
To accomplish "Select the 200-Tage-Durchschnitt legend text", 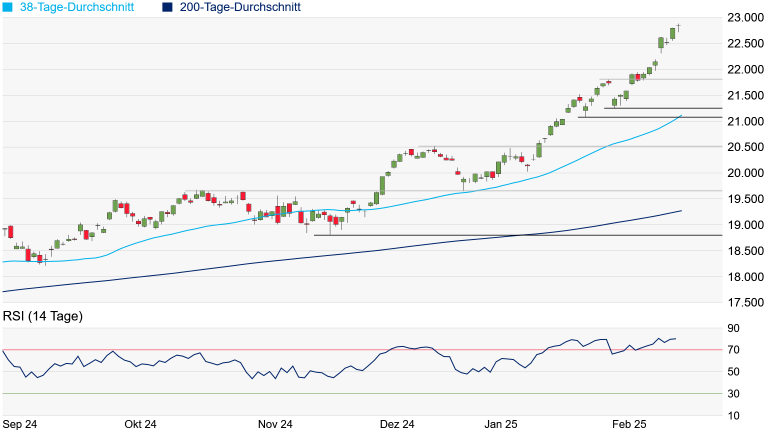I will click(240, 7).
